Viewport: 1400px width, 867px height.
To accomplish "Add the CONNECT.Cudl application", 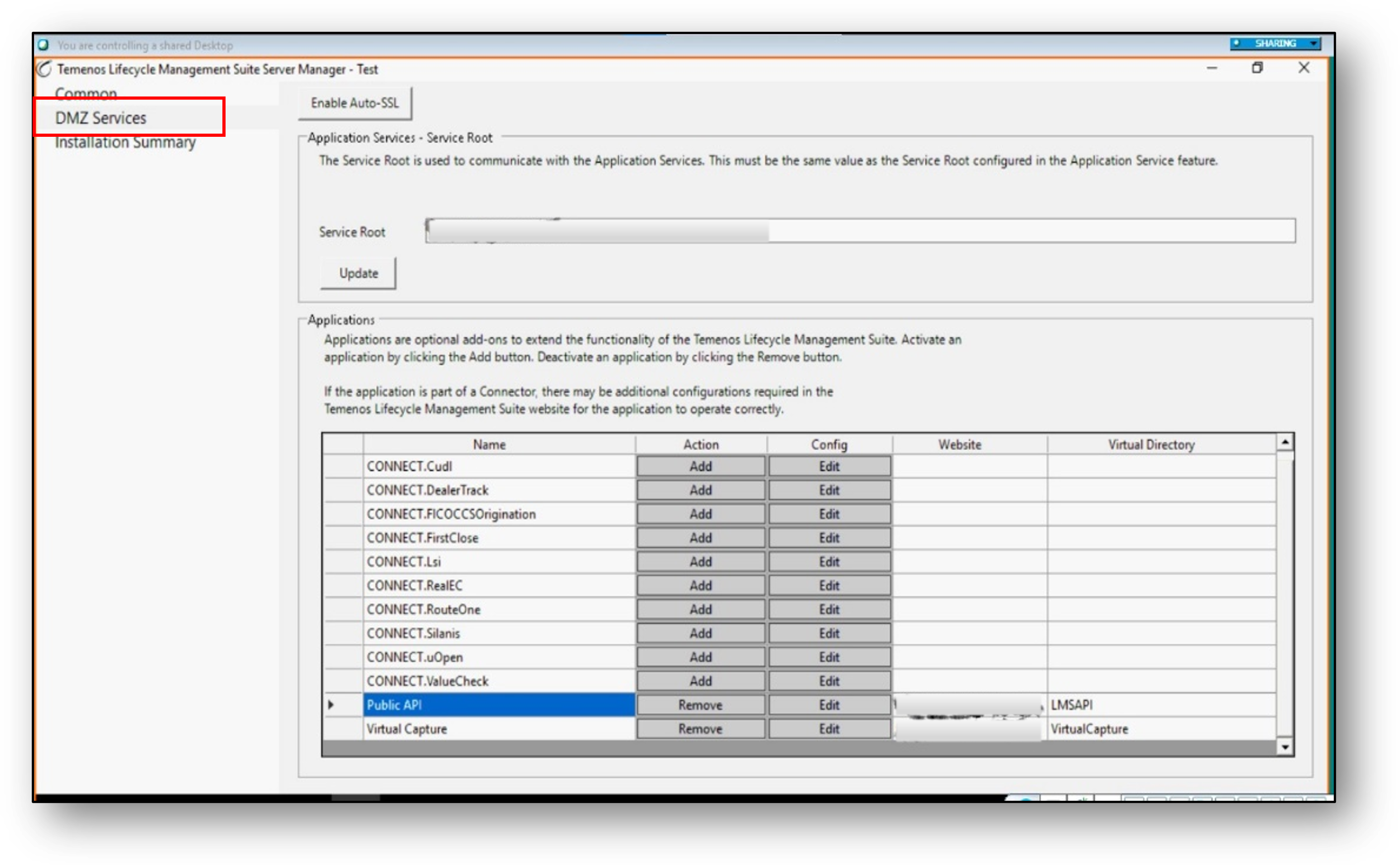I will pyautogui.click(x=701, y=466).
